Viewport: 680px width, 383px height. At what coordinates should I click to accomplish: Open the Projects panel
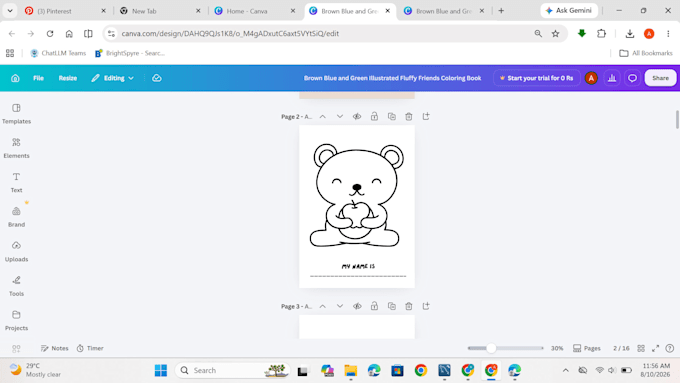(x=16, y=321)
